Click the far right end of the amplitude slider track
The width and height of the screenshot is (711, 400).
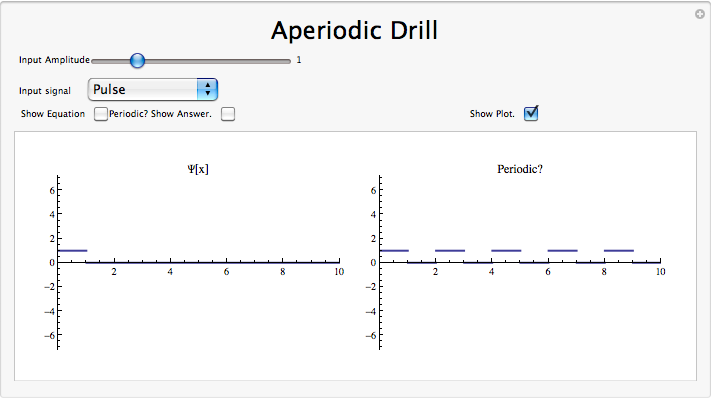click(288, 61)
